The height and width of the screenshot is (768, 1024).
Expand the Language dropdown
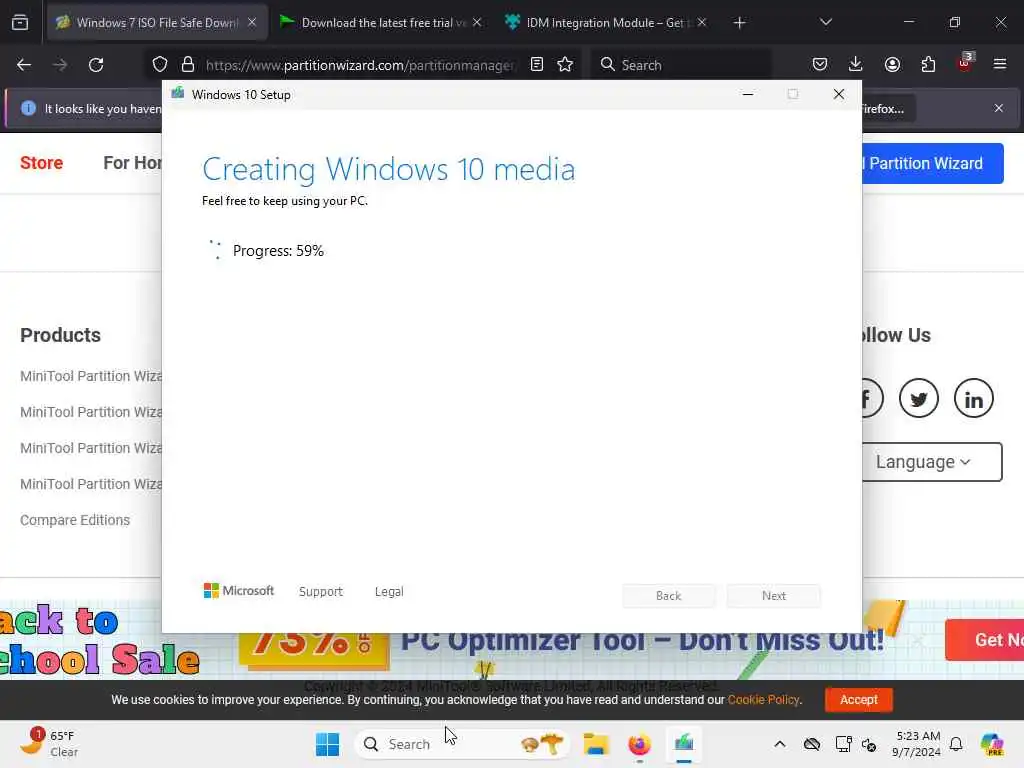click(931, 462)
